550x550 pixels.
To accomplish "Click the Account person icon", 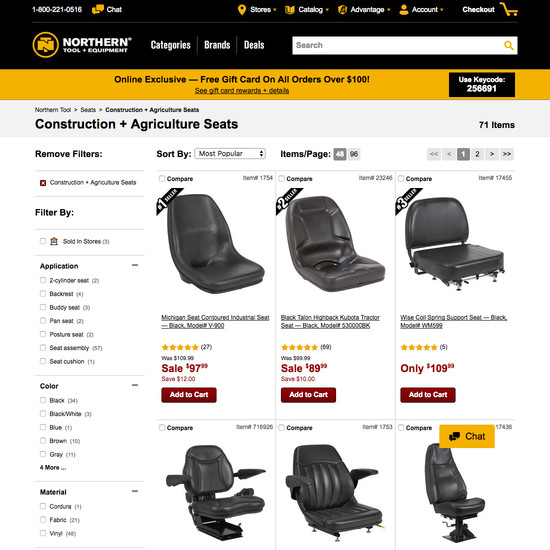I will tap(404, 9).
